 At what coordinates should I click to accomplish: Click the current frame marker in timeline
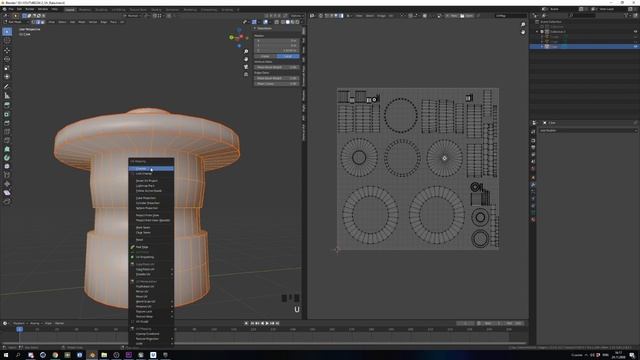point(19,329)
